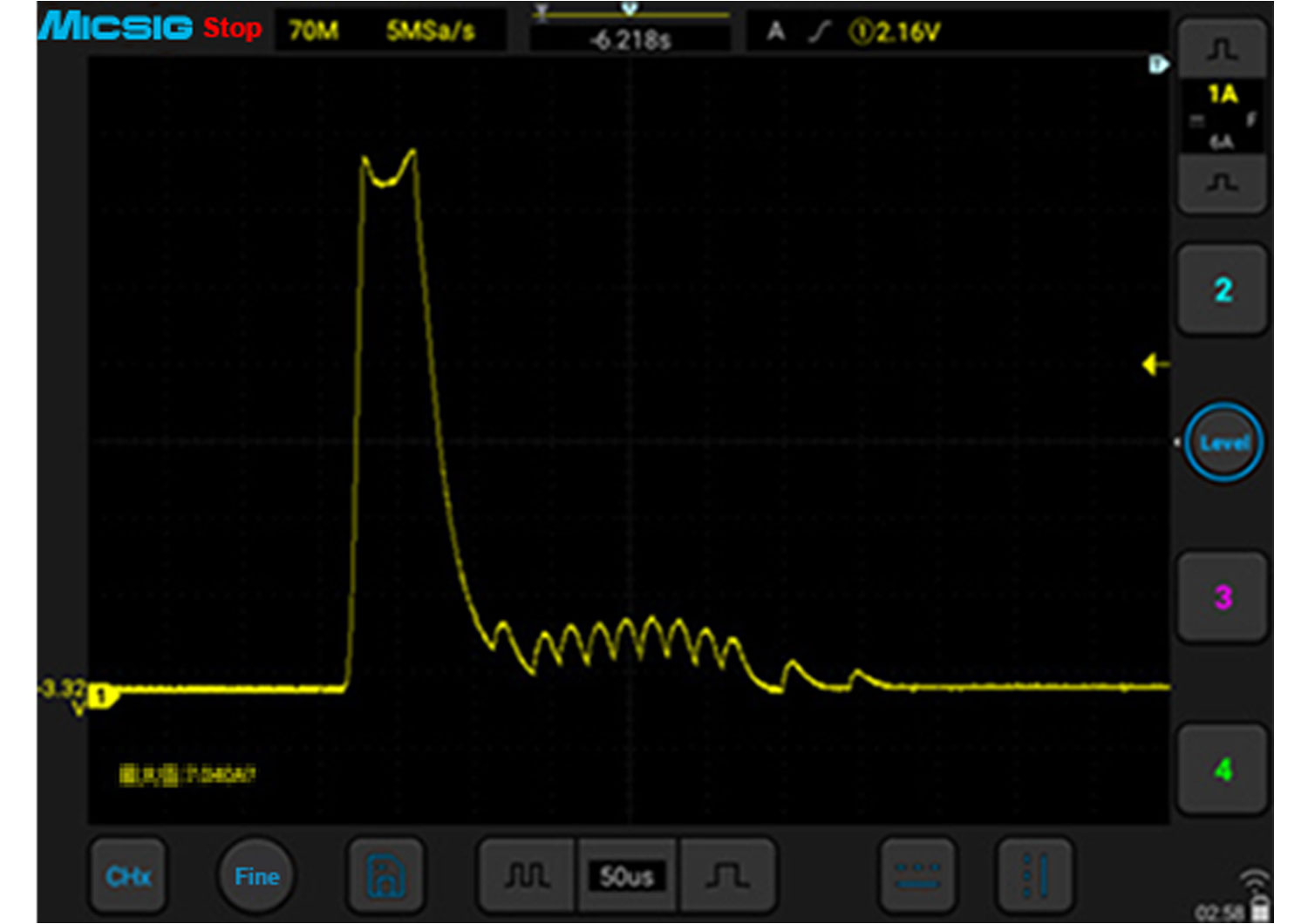Tap the vertical dashed cursor lines icon

[1034, 875]
